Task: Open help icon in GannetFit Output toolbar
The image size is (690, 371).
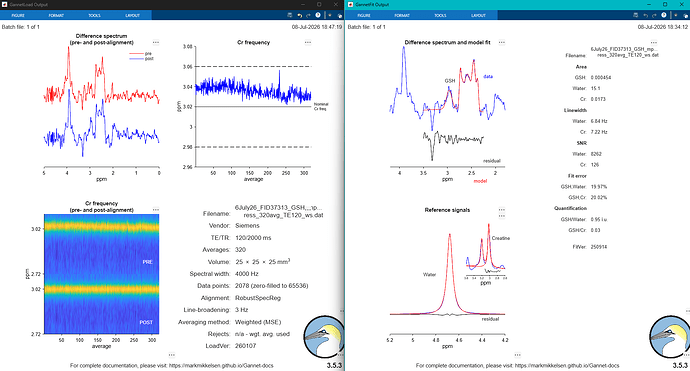Action: [664, 15]
